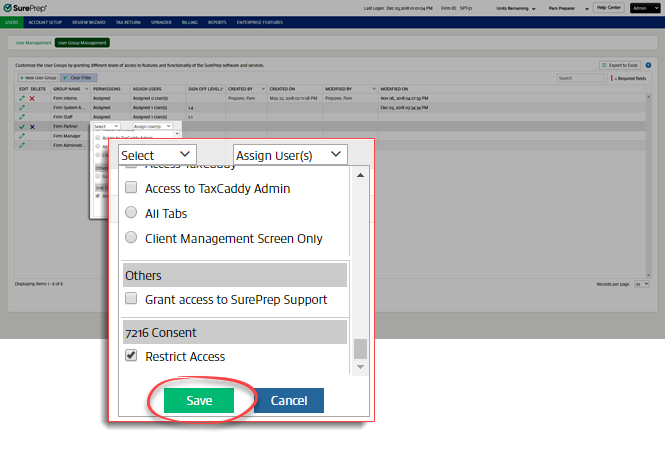Viewport: 665px width, 449px height.
Task: Check Grant access to SurePrep Support
Action: 130,299
